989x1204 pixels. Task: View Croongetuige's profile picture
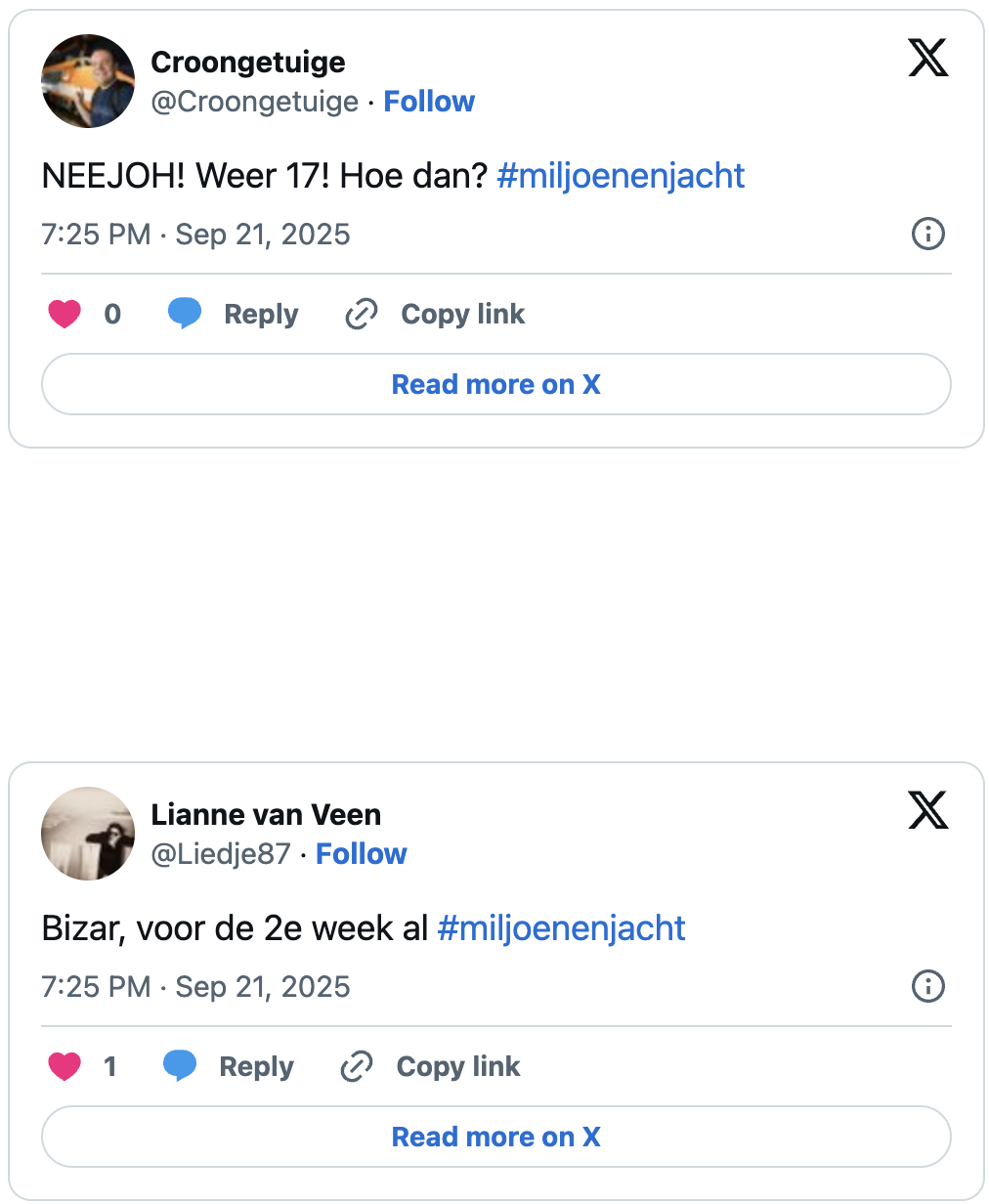coord(88,81)
